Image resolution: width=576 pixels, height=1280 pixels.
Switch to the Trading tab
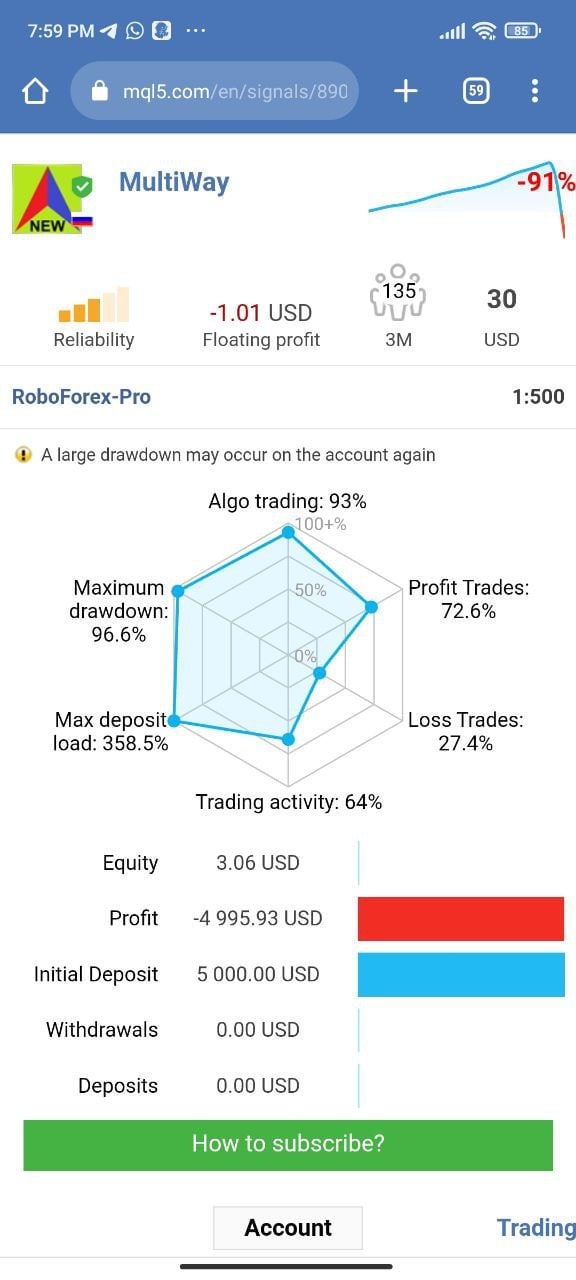coord(536,1228)
